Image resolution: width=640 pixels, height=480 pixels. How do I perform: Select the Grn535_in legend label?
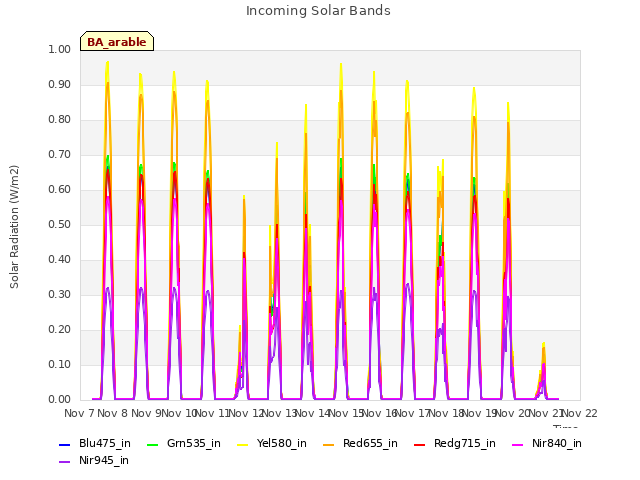click(x=194, y=443)
